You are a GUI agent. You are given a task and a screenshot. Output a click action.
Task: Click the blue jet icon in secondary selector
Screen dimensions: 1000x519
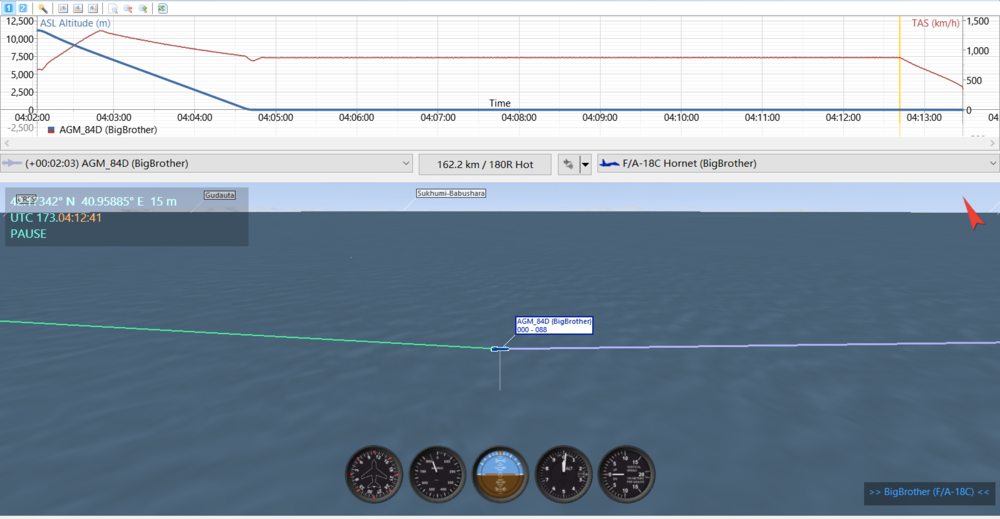click(610, 163)
